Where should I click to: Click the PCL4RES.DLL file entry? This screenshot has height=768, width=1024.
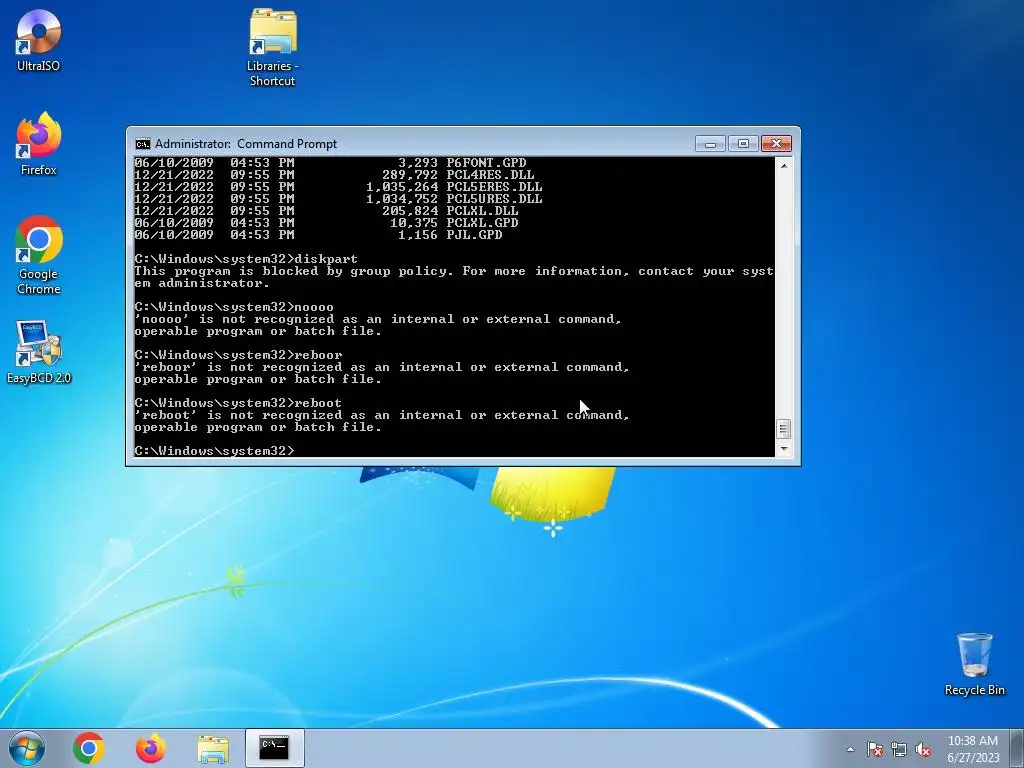tap(334, 175)
